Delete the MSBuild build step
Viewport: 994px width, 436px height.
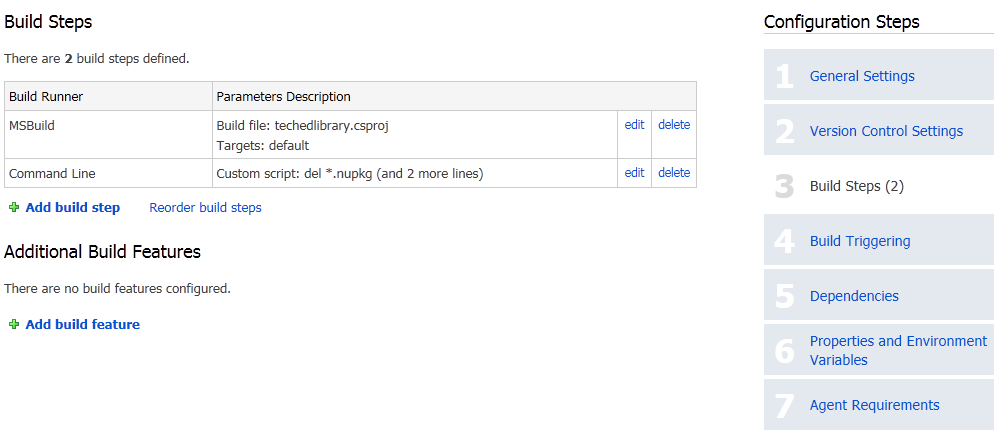(x=674, y=125)
